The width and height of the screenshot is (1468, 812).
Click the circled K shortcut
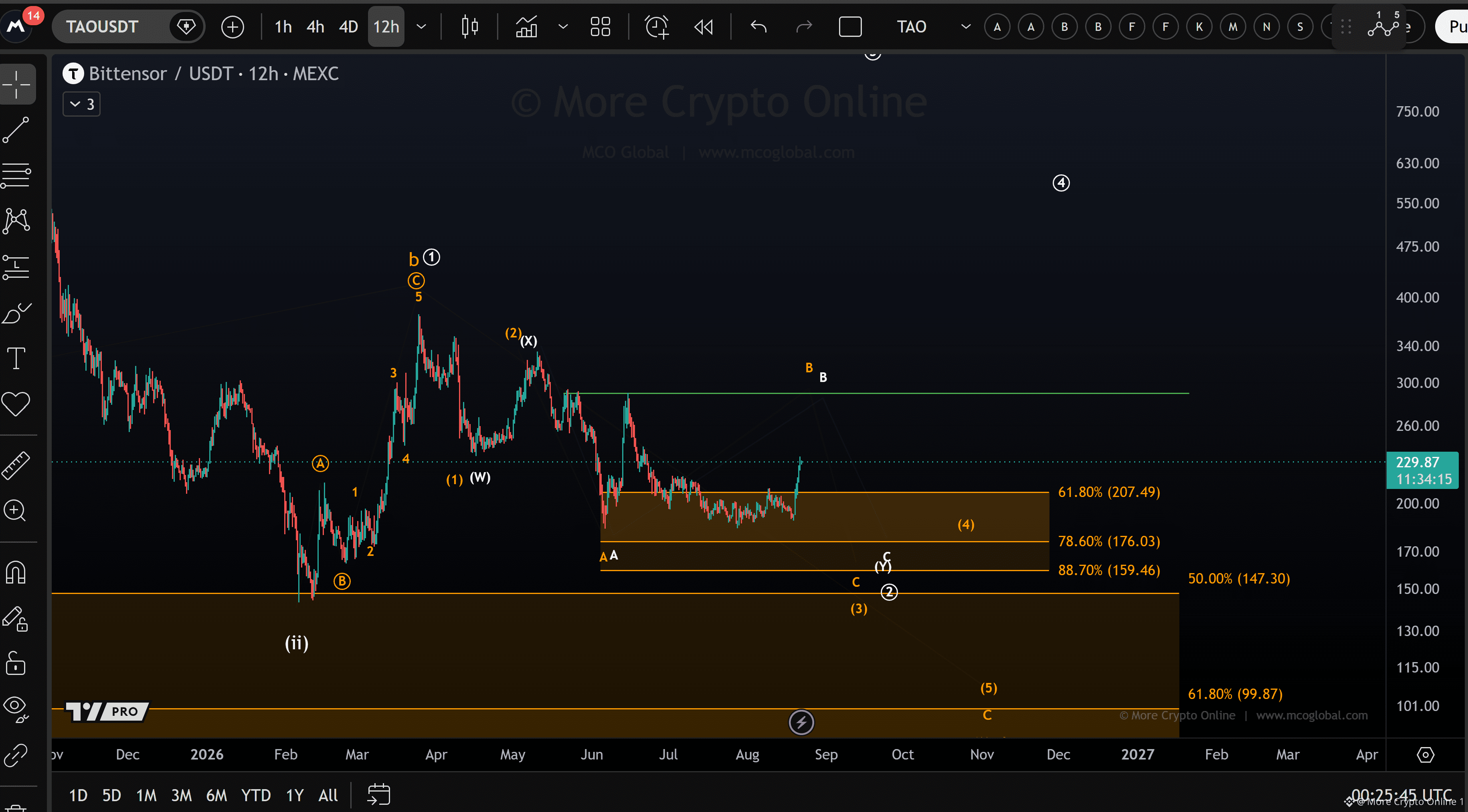[x=1199, y=27]
